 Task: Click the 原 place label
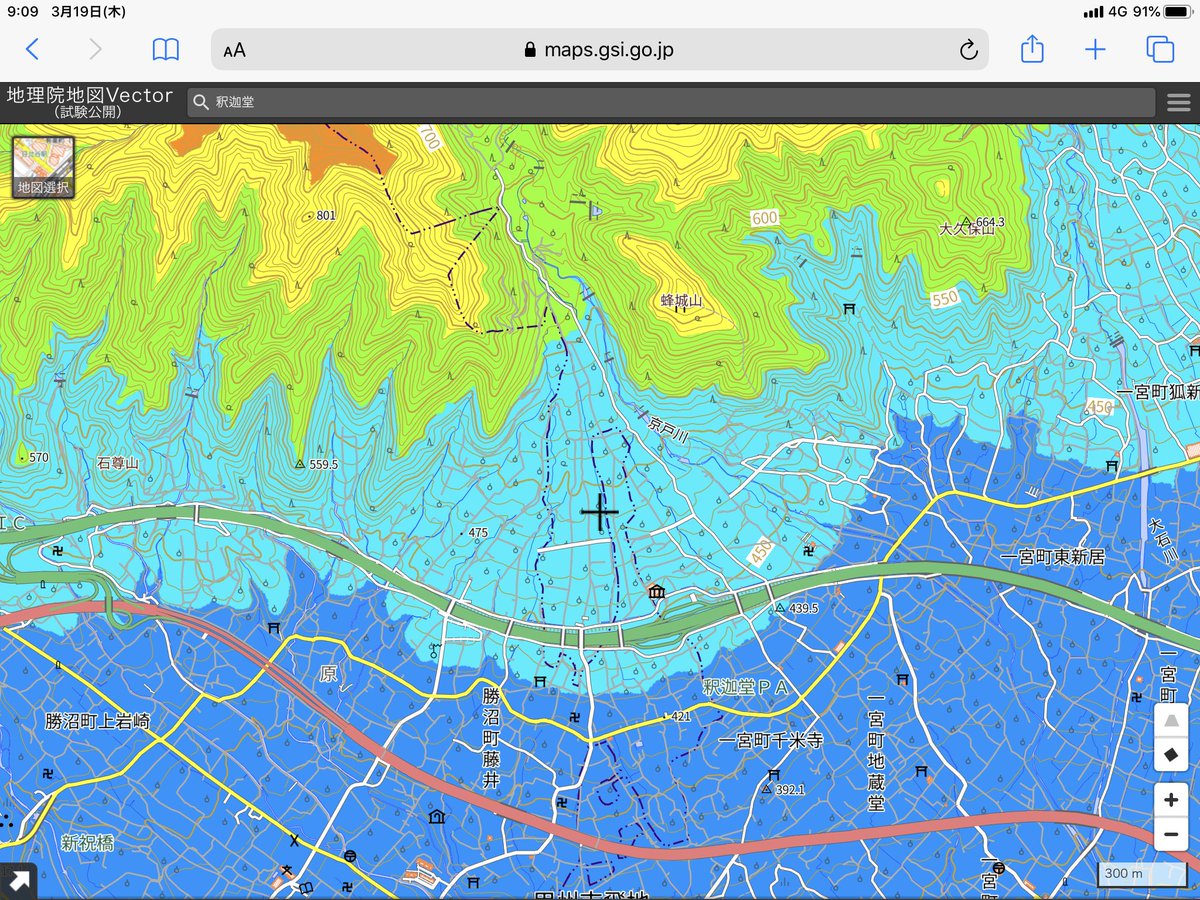(x=328, y=675)
